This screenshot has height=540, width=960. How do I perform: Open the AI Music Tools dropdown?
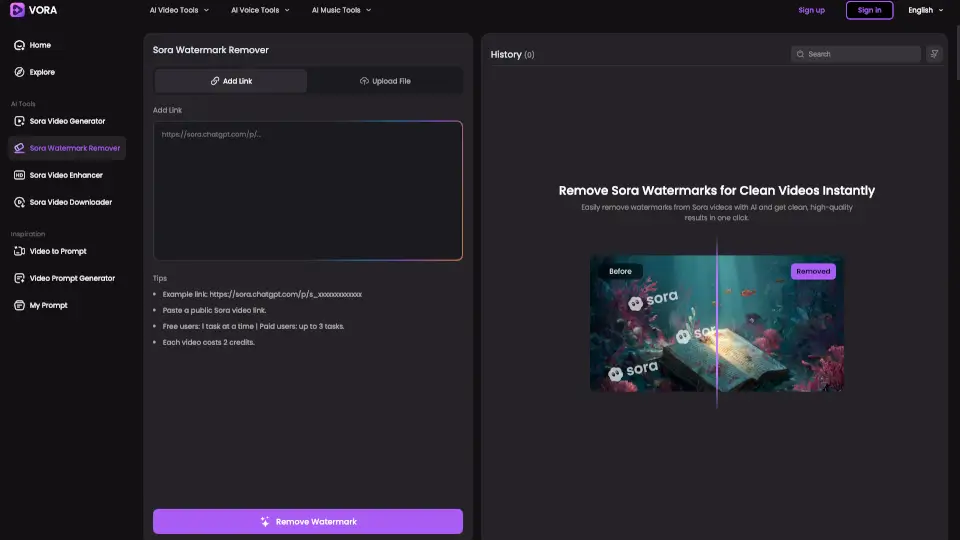click(x=341, y=10)
